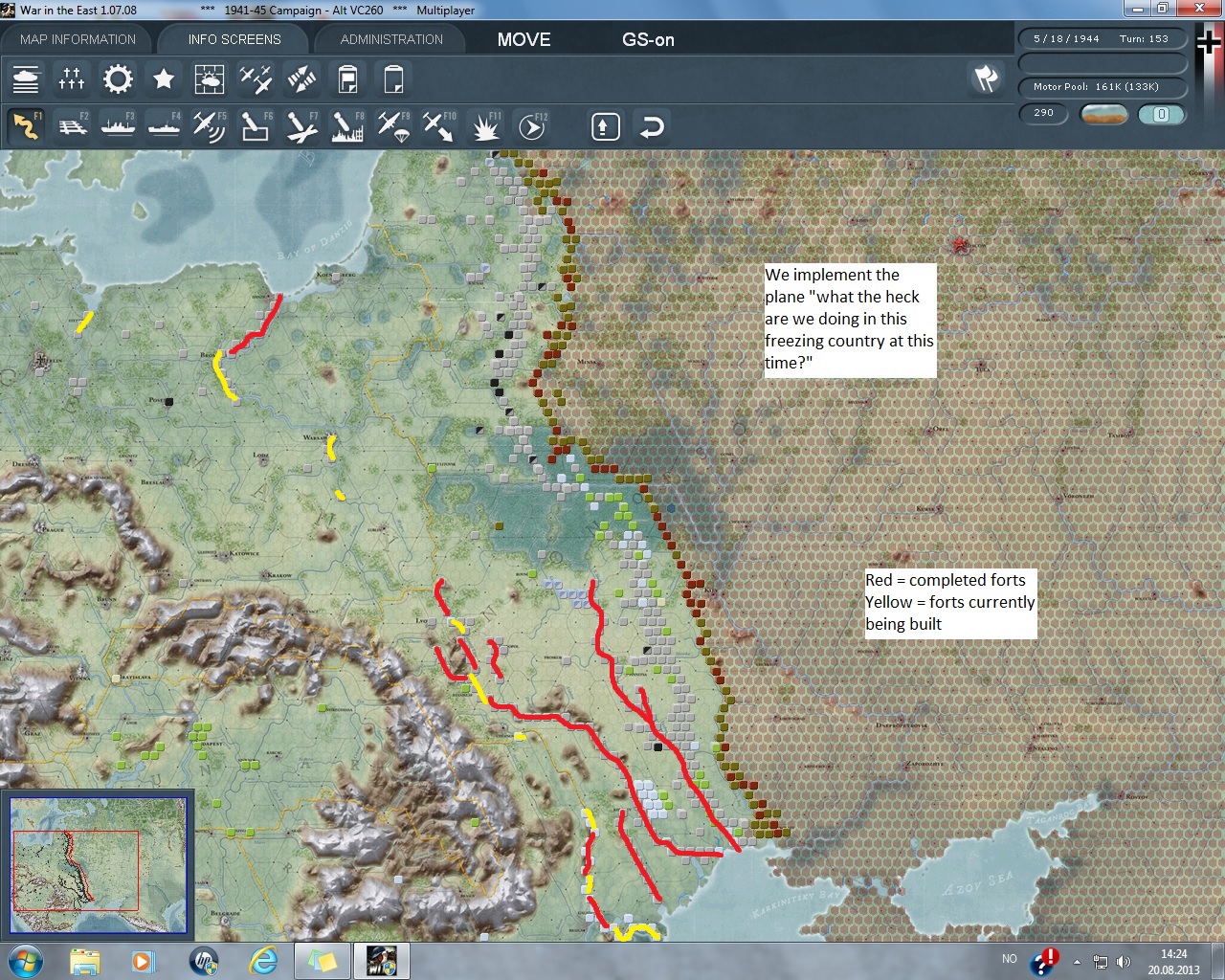Click the explosion icon (F11)

485,126
